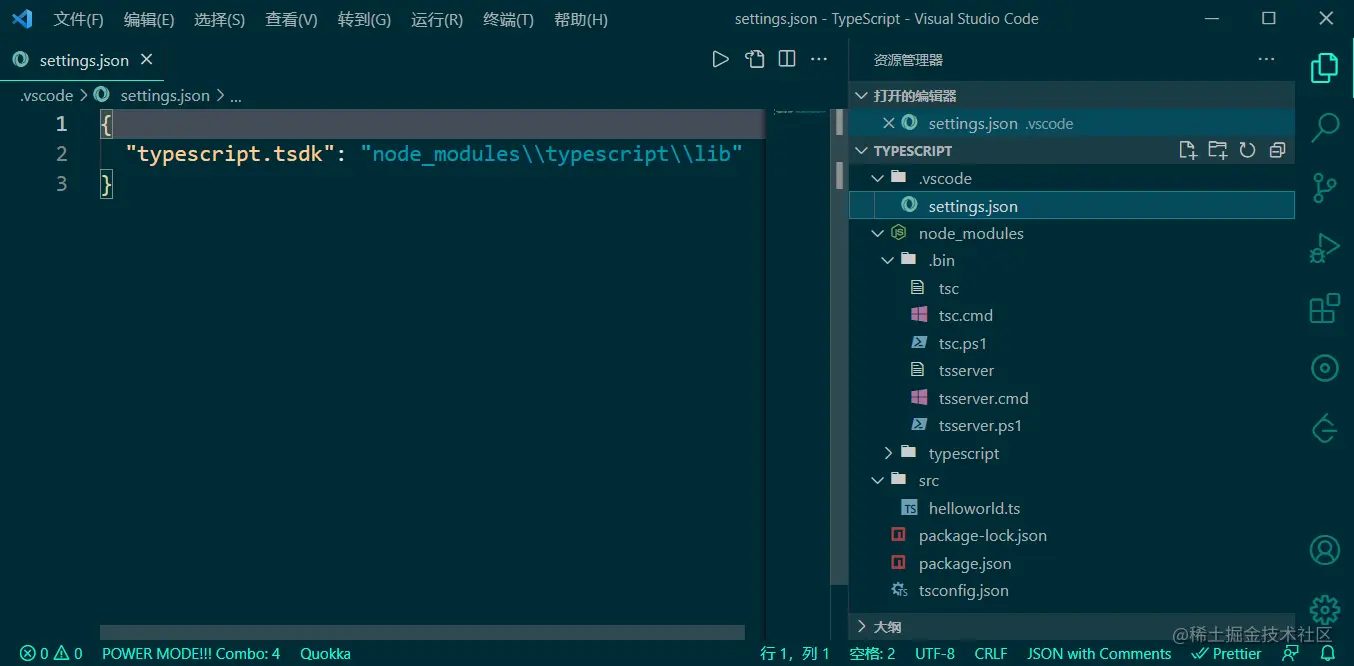Open the Run and Debug view

[x=1324, y=248]
